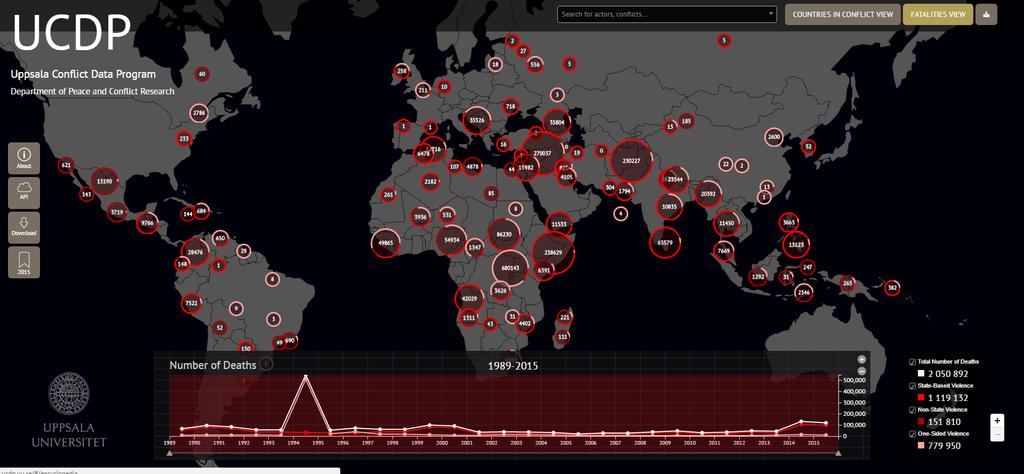Viewport: 1024px width, 474px height.
Task: Click the '151 810' non-state value
Action: coord(944,422)
